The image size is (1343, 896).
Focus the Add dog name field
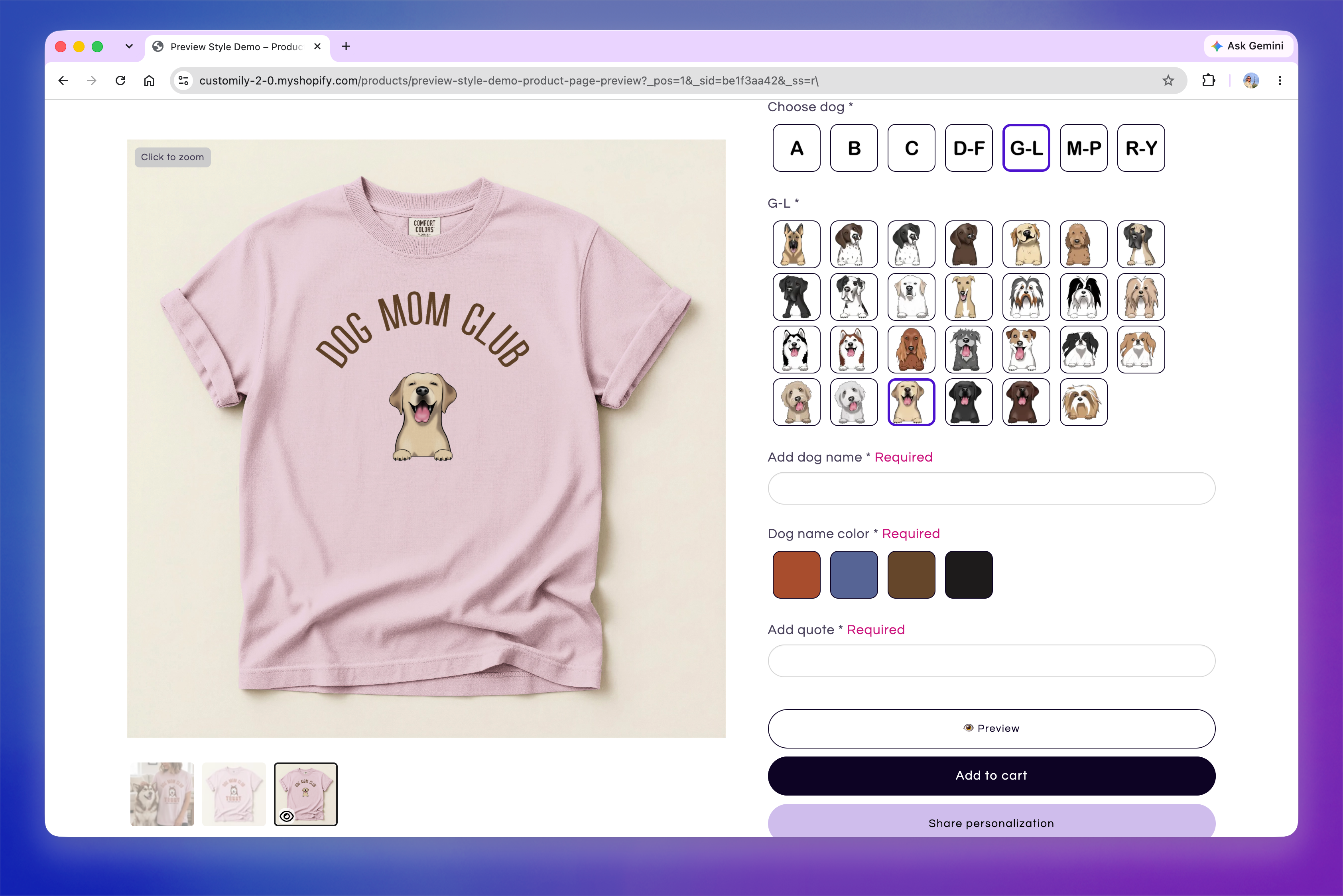pos(991,488)
